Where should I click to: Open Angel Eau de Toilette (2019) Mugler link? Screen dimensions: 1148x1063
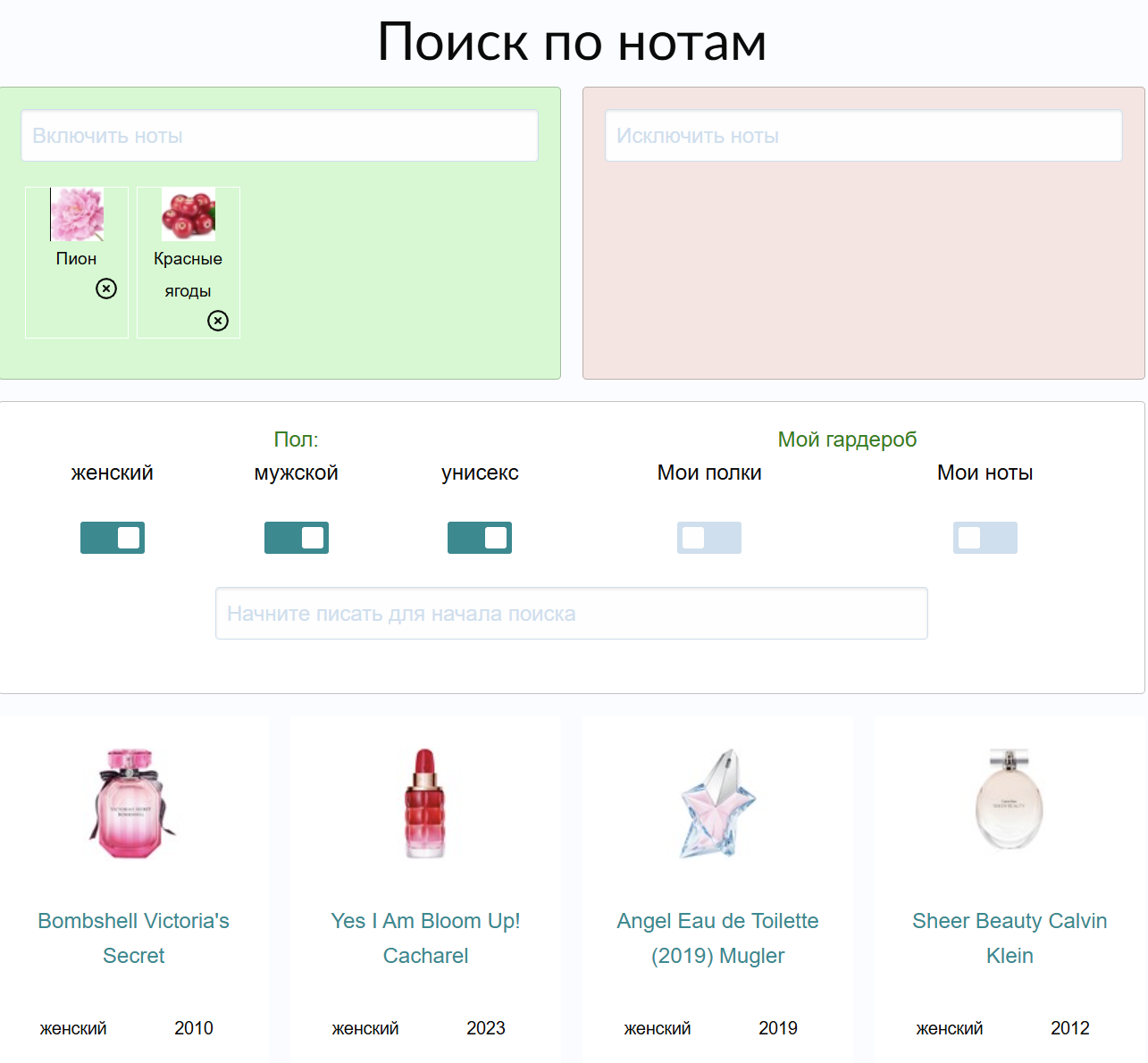pyautogui.click(x=718, y=938)
